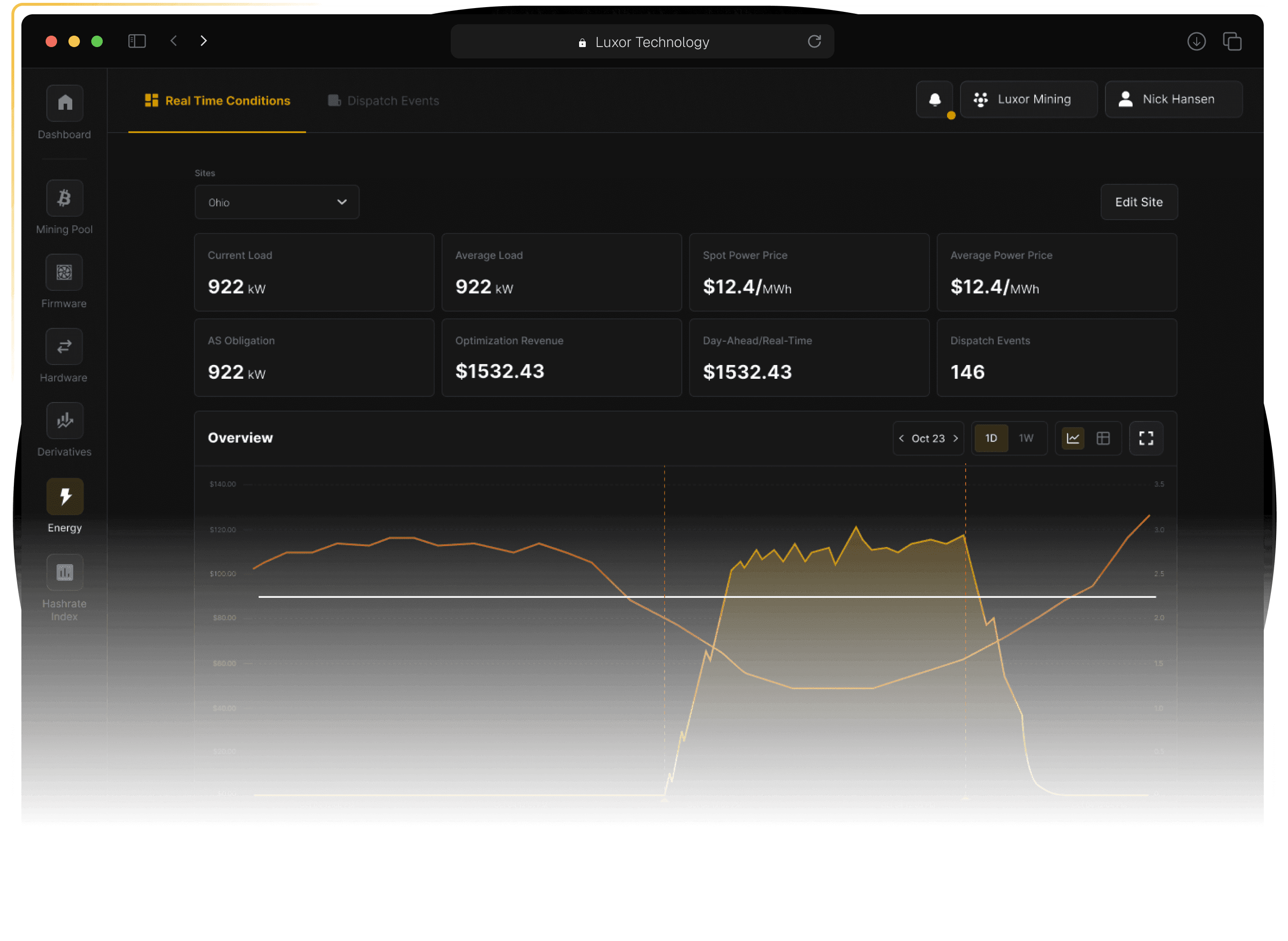The height and width of the screenshot is (941, 1288).
Task: Click the Edit Site button
Action: pyautogui.click(x=1138, y=202)
